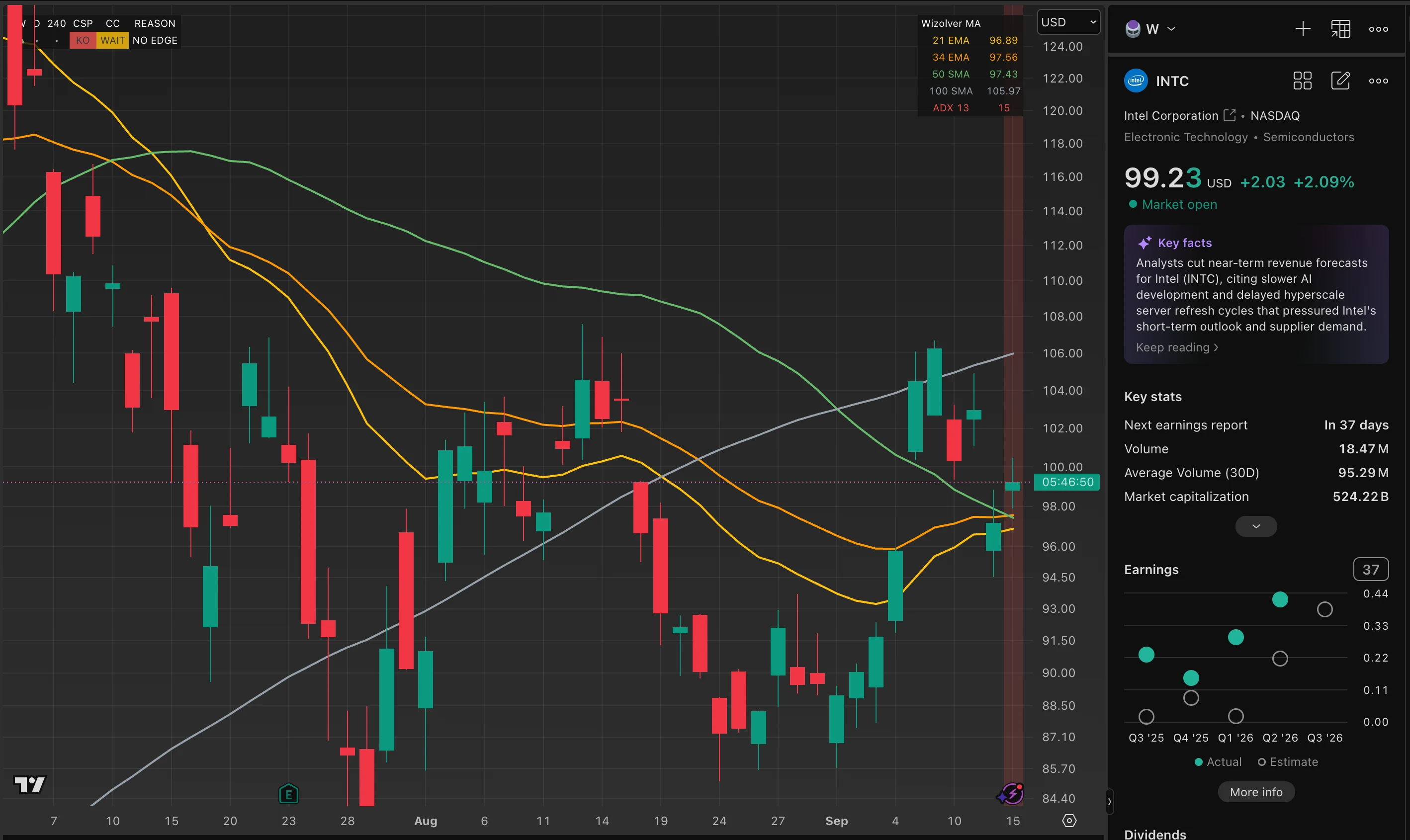Open the watchlist table layout icon

pyautogui.click(x=1340, y=29)
